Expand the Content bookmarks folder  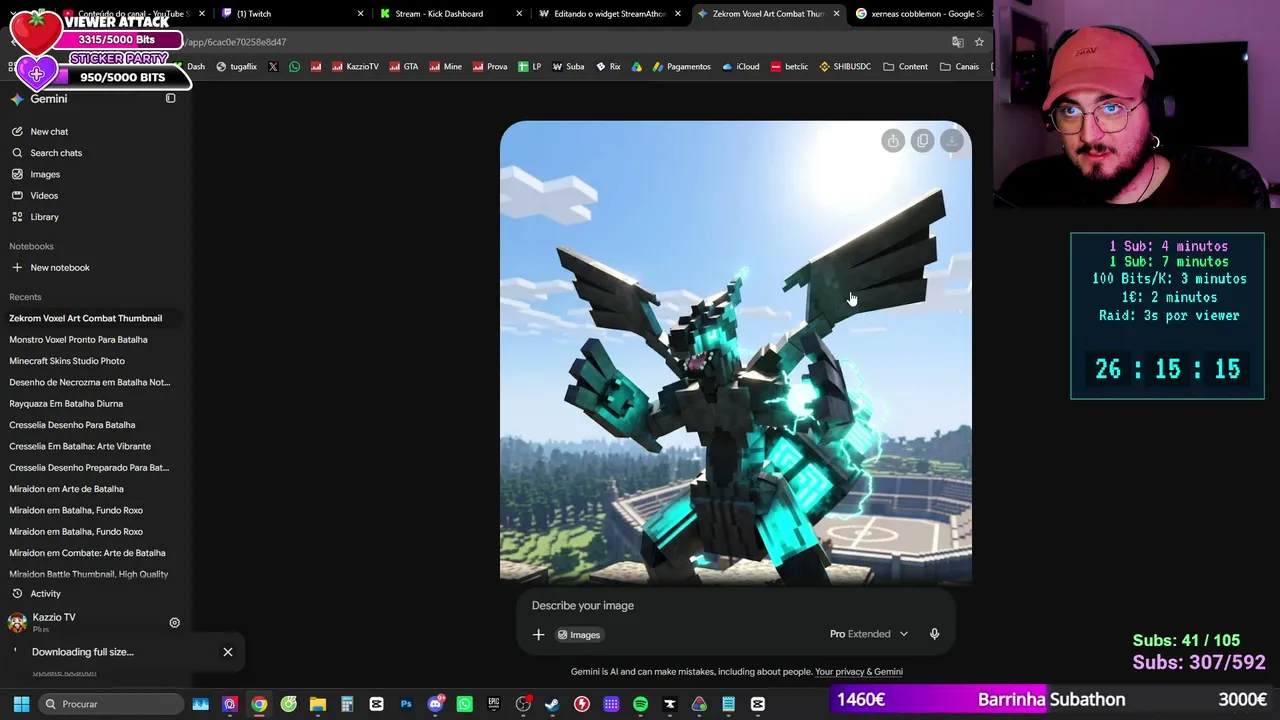tap(906, 67)
